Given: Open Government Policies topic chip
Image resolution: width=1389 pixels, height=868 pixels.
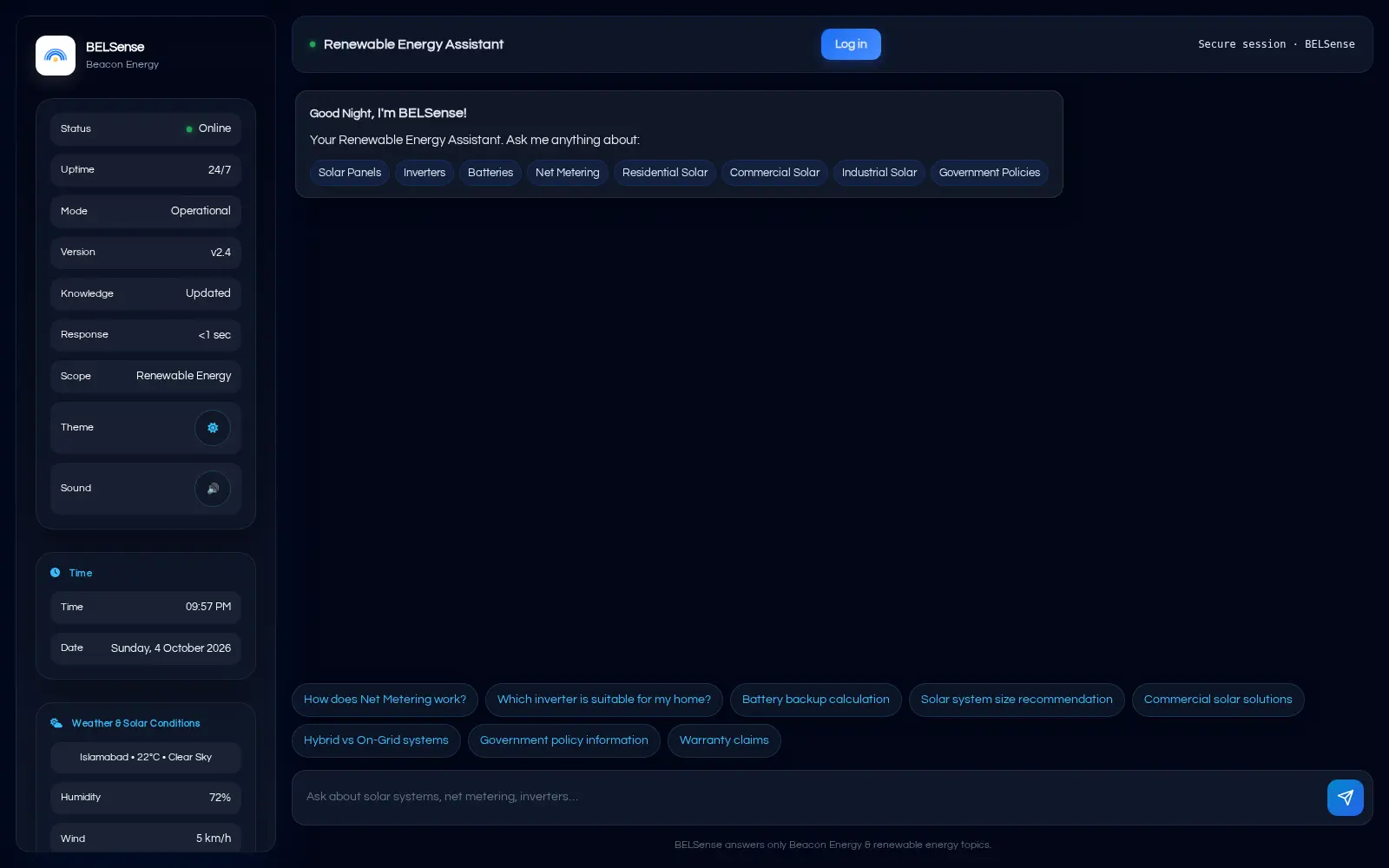Looking at the screenshot, I should coord(990,173).
